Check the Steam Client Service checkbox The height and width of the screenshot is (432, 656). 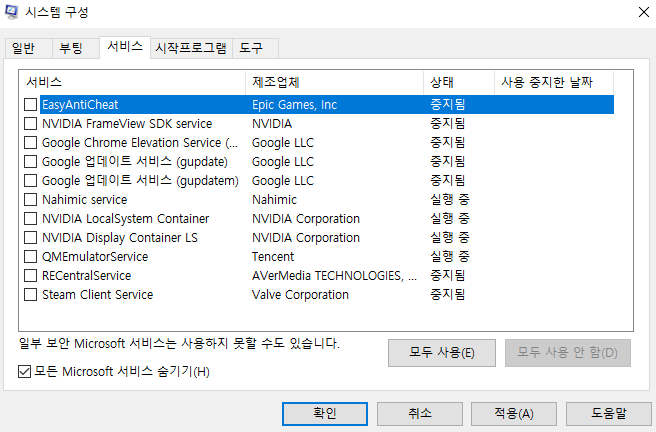31,294
